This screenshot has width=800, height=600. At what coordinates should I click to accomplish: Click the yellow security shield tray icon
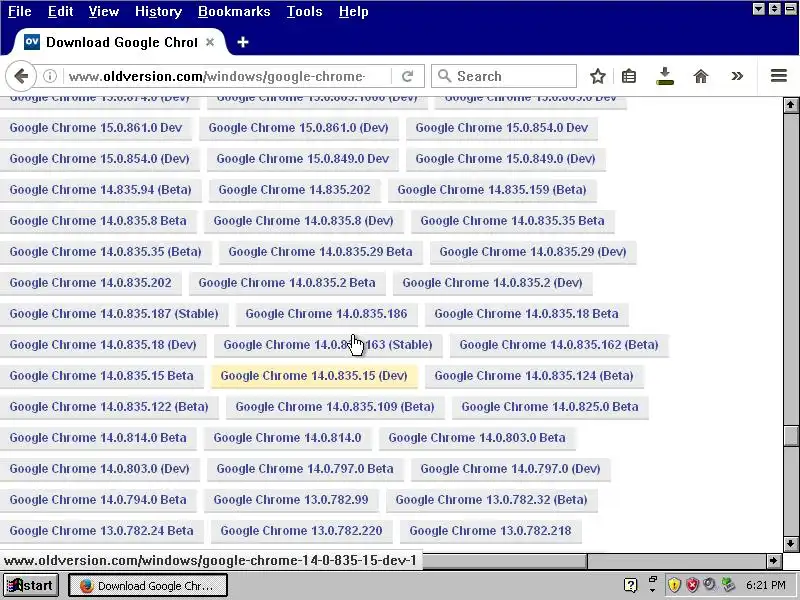click(674, 585)
